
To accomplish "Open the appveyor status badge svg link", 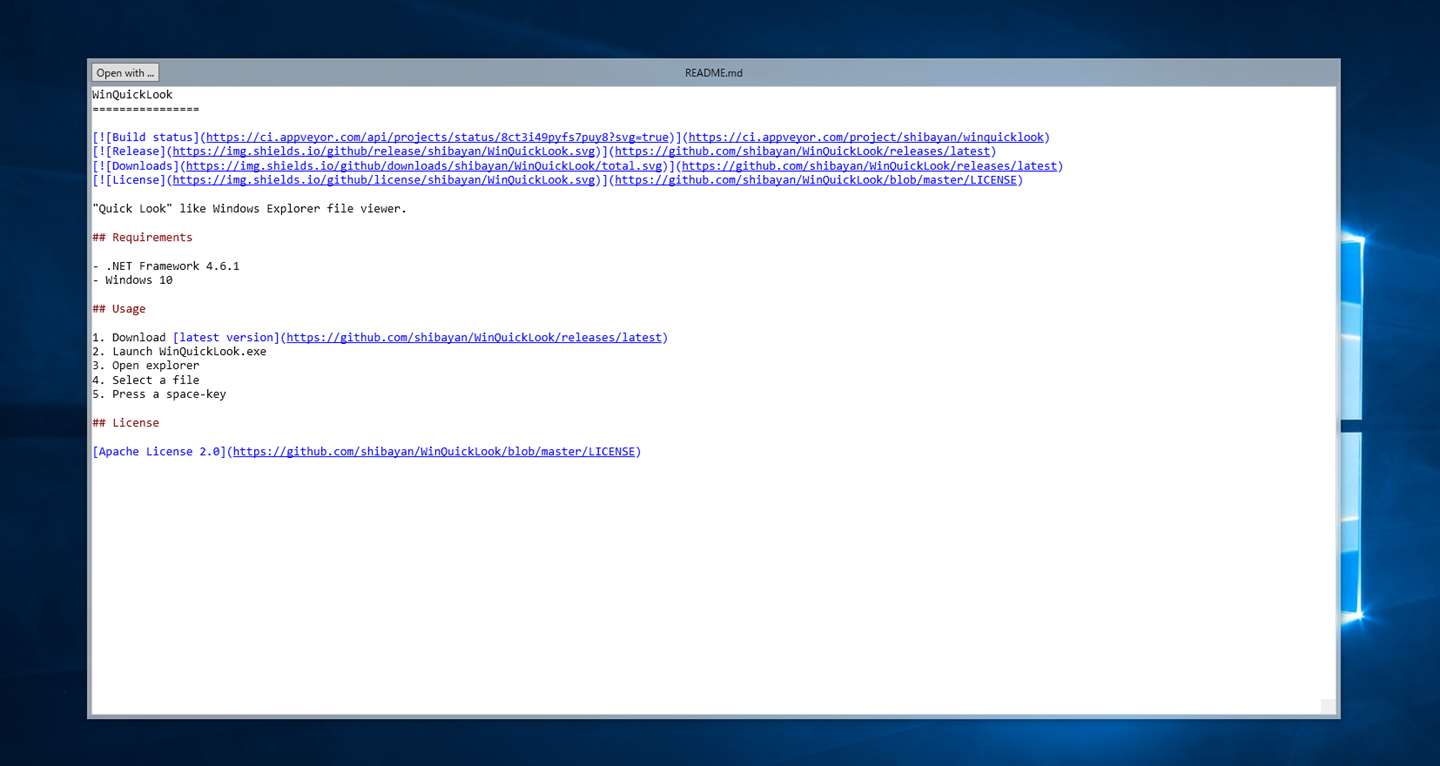I will pyautogui.click(x=438, y=138).
